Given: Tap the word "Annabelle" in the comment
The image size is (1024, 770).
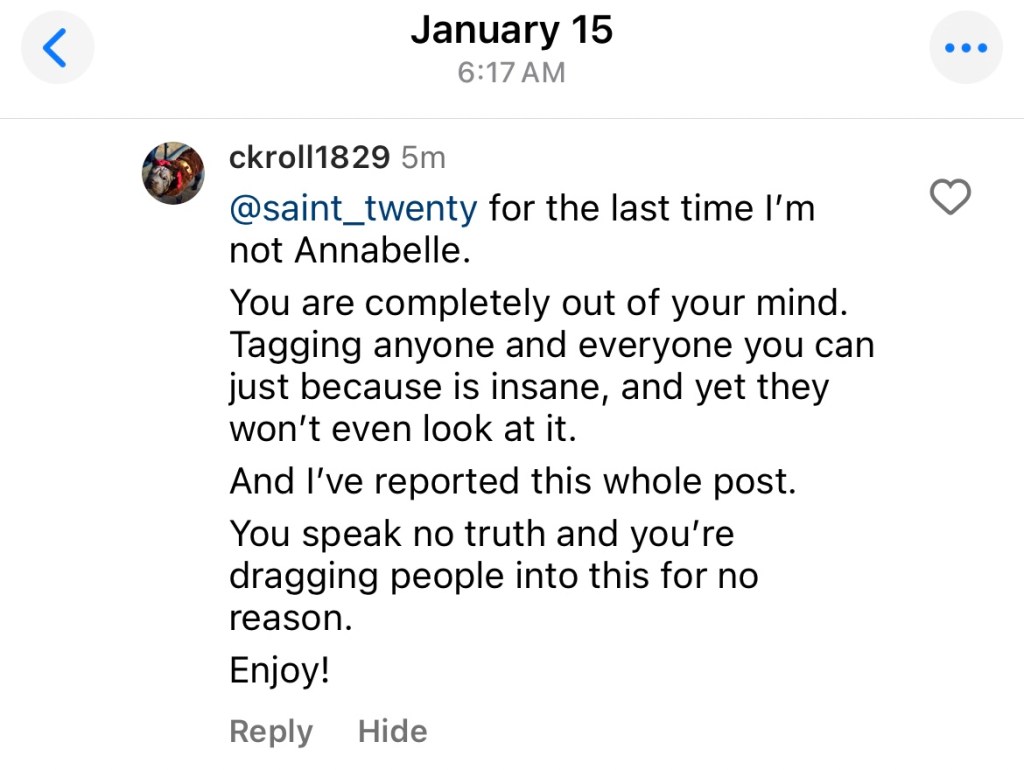Looking at the screenshot, I should (x=379, y=251).
